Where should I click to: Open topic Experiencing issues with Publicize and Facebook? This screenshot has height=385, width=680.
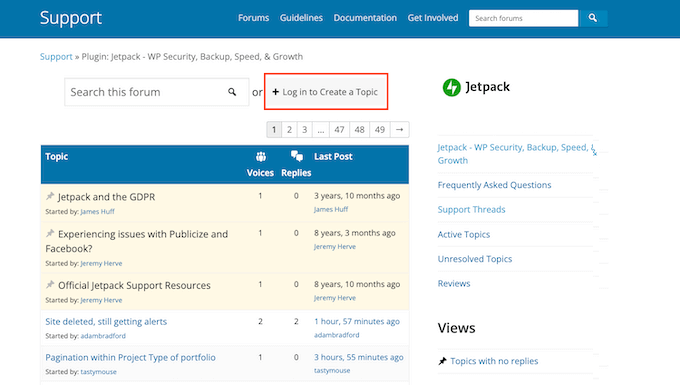pyautogui.click(x=137, y=241)
